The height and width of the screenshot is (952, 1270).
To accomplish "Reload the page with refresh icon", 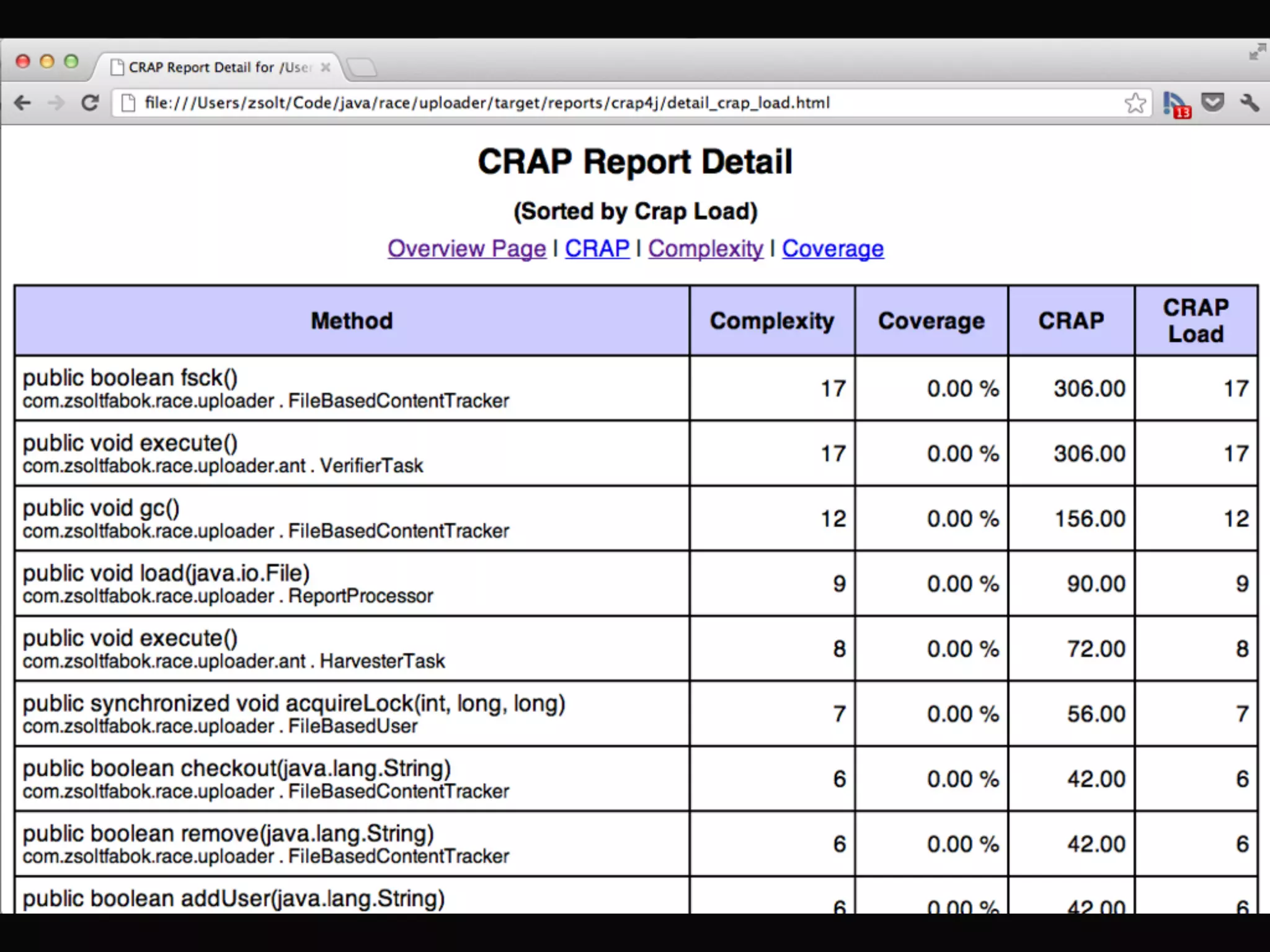I will (91, 103).
